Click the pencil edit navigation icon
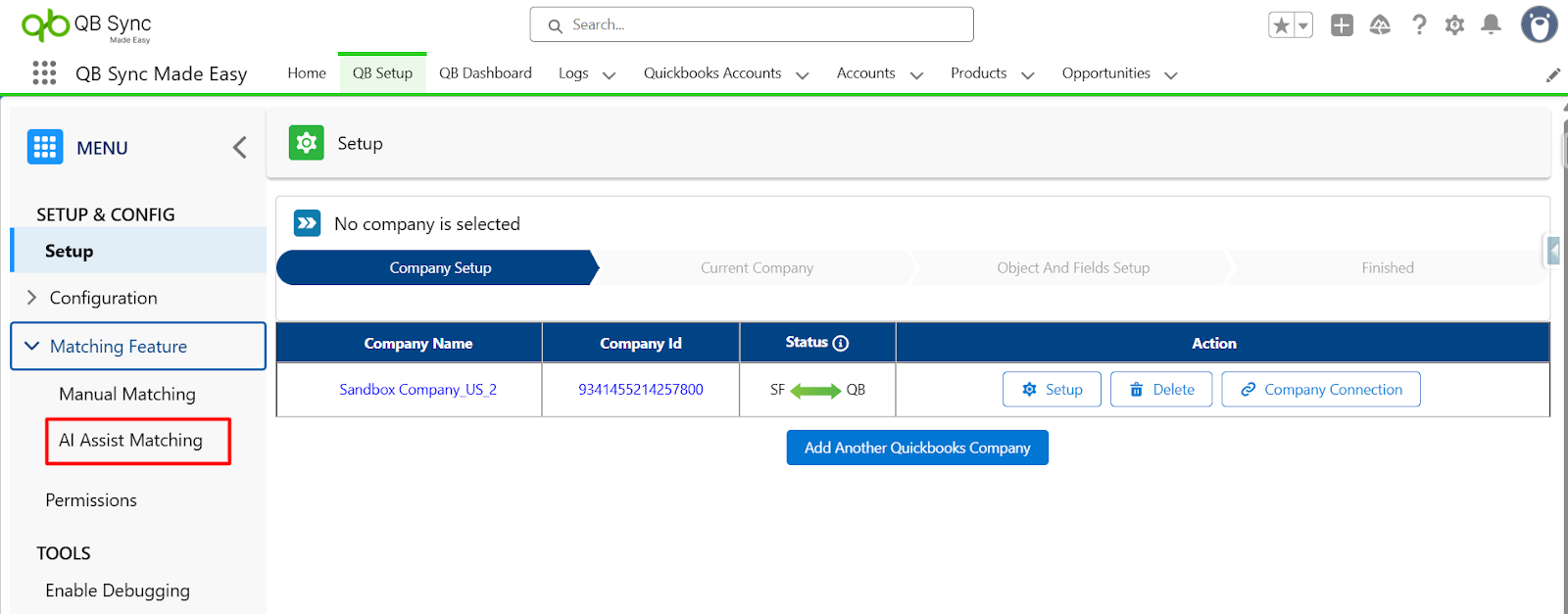Screen dimensions: 1568x614 [x=1552, y=74]
